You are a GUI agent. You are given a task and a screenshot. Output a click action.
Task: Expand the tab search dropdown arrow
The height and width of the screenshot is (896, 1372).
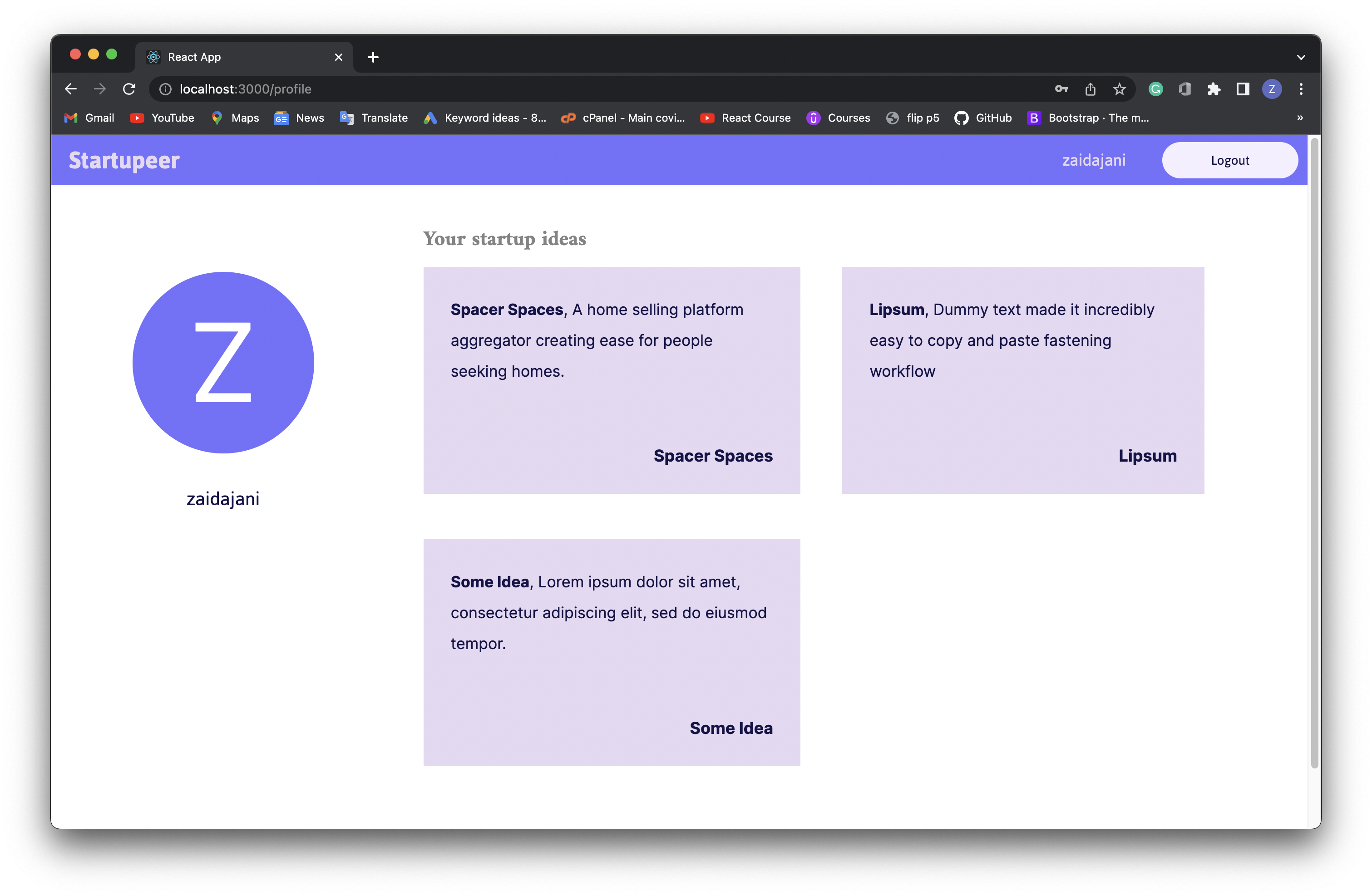tap(1301, 57)
